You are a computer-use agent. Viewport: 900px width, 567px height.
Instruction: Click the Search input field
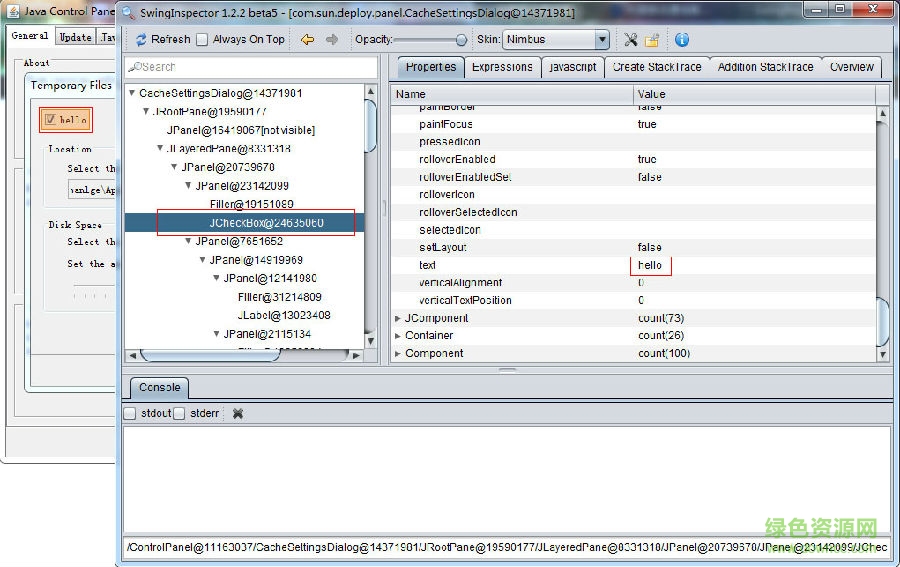tap(255, 67)
